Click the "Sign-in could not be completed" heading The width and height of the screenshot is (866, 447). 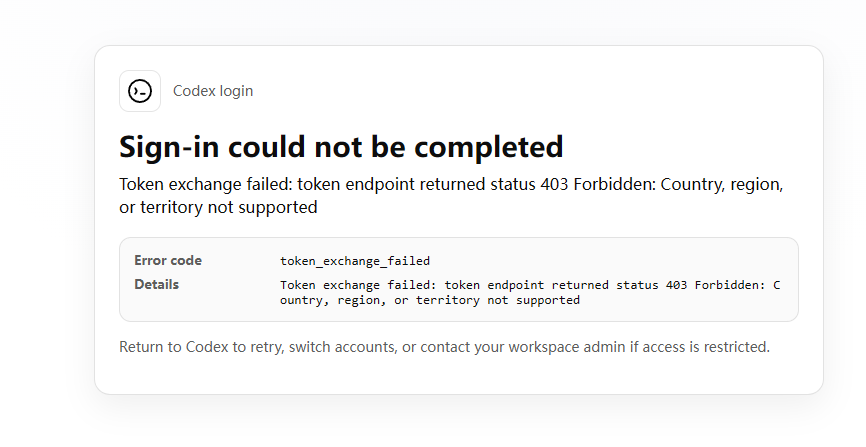(x=341, y=148)
